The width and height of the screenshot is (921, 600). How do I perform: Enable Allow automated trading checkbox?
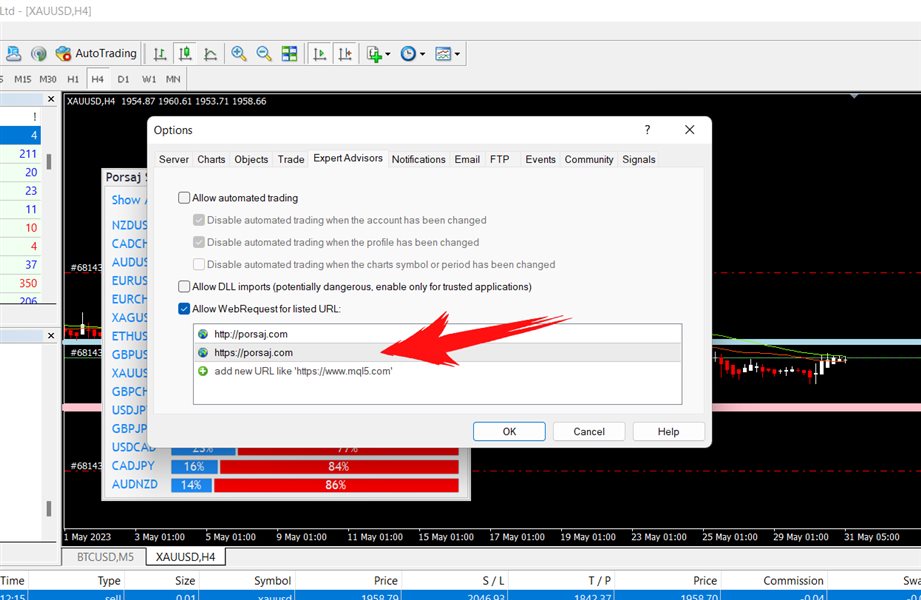tap(184, 198)
